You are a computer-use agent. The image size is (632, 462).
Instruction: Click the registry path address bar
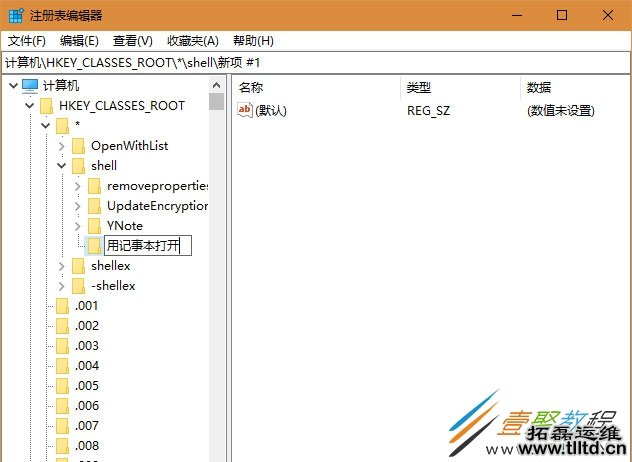(x=316, y=62)
